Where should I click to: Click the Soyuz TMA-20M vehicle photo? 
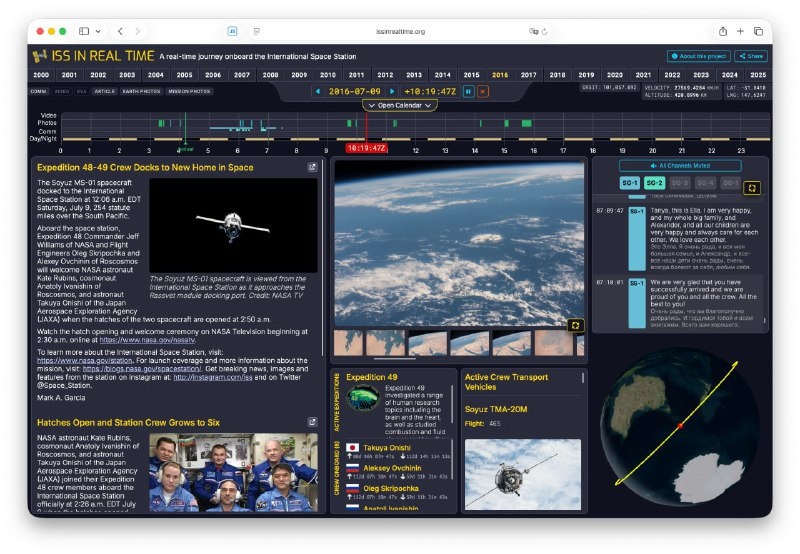pyautogui.click(x=522, y=474)
